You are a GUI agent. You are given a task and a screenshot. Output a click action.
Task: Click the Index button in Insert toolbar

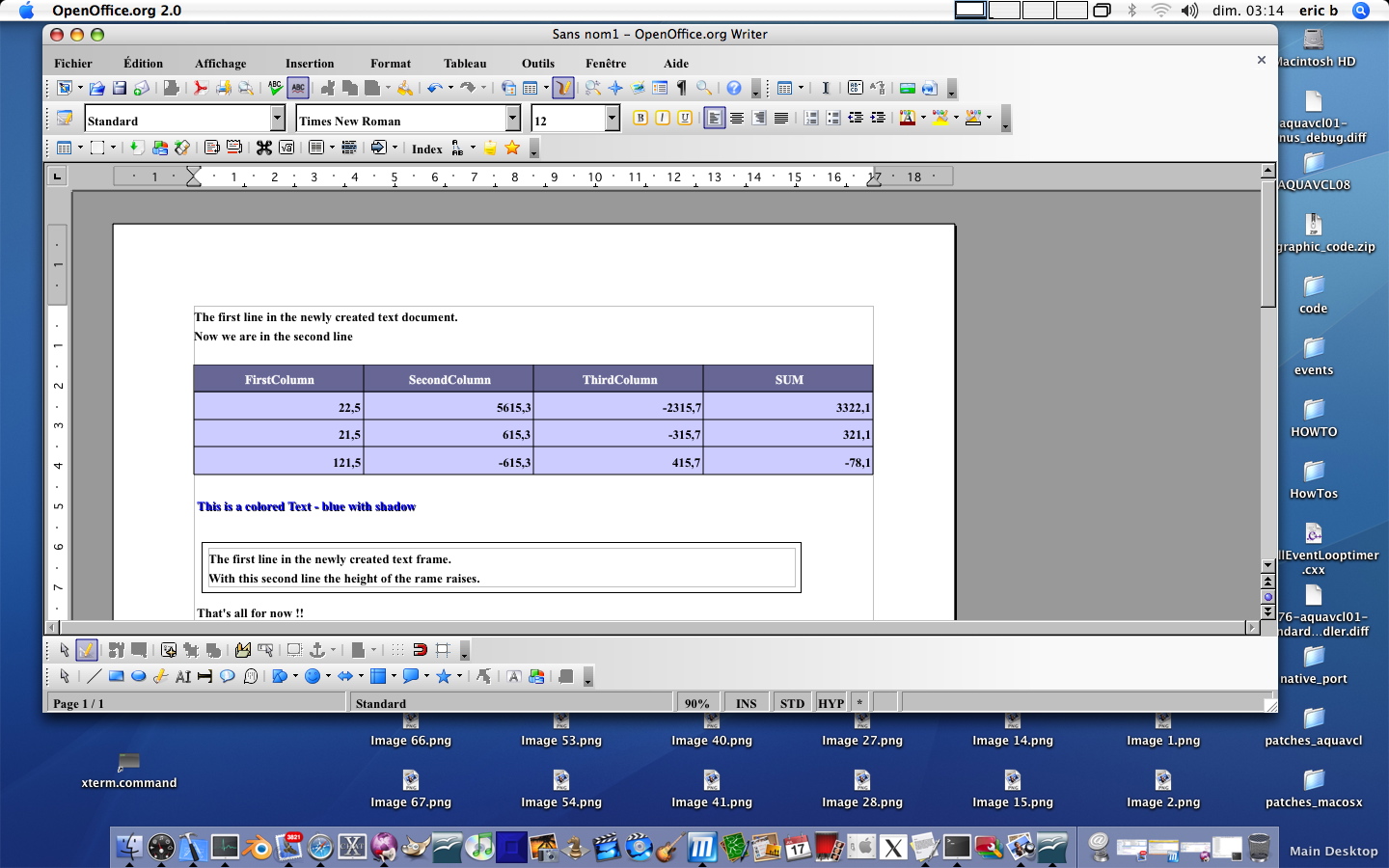click(x=426, y=149)
